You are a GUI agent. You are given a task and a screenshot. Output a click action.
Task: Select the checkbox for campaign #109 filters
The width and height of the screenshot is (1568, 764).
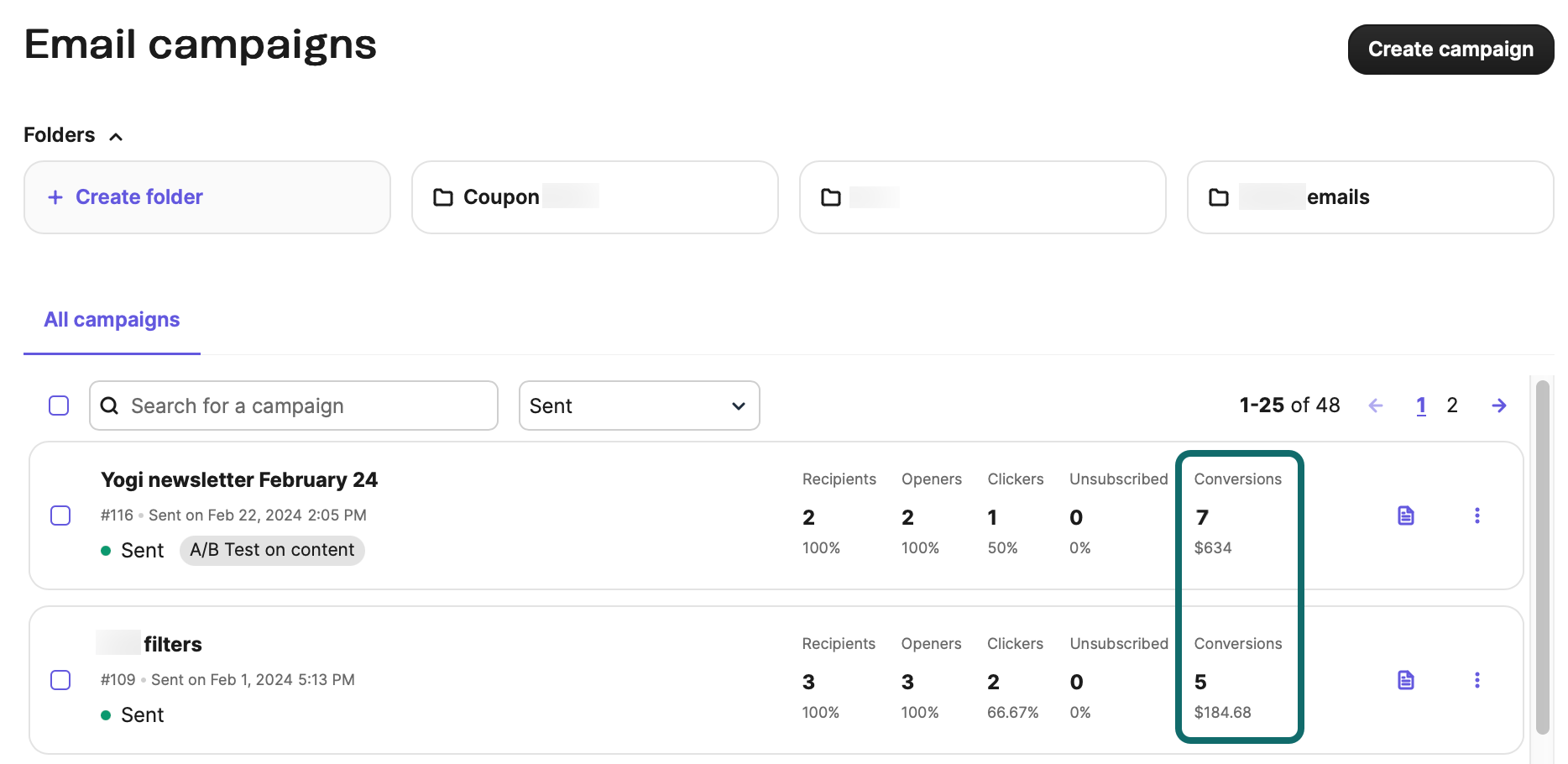pyautogui.click(x=60, y=679)
